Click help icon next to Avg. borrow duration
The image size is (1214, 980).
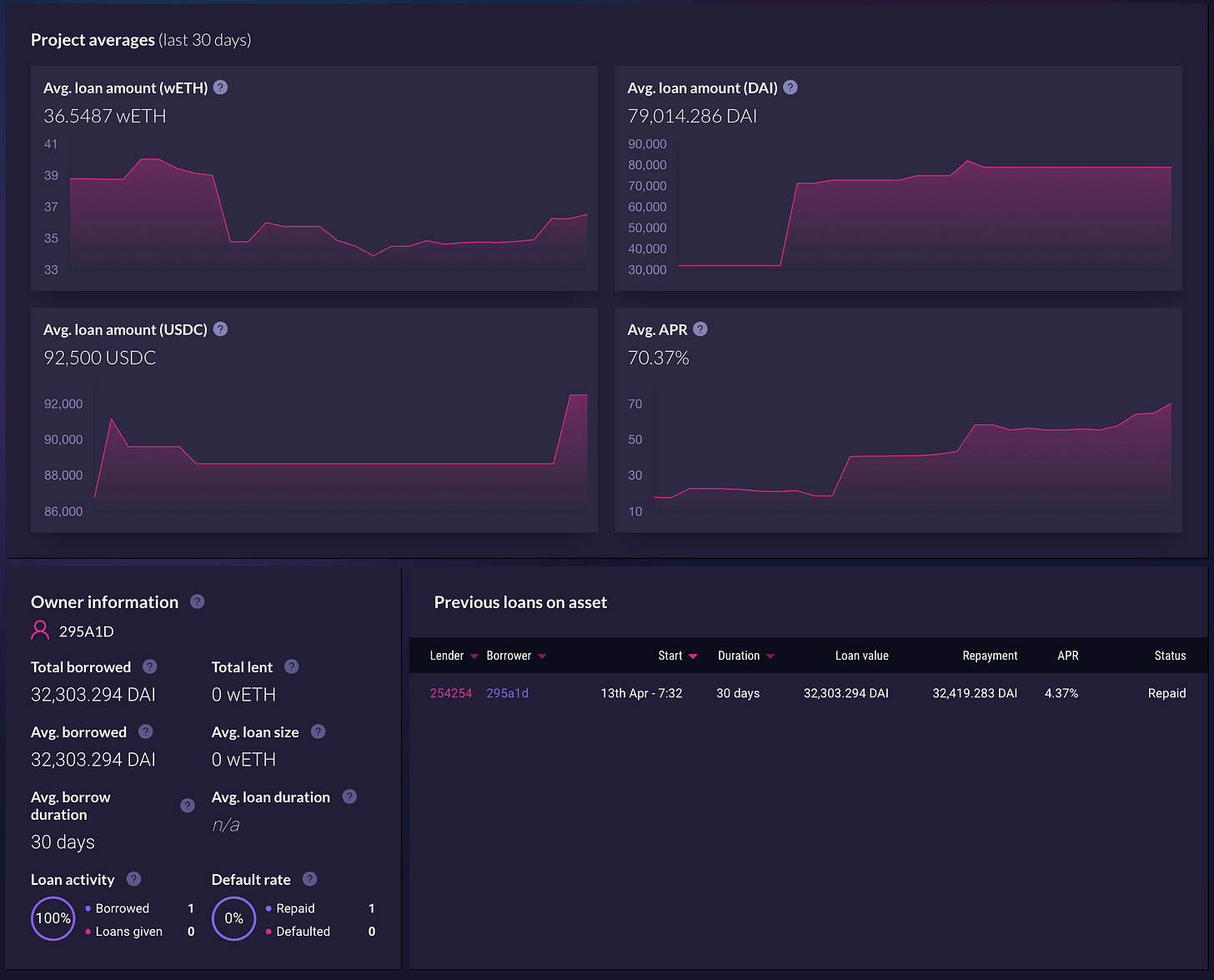click(188, 806)
